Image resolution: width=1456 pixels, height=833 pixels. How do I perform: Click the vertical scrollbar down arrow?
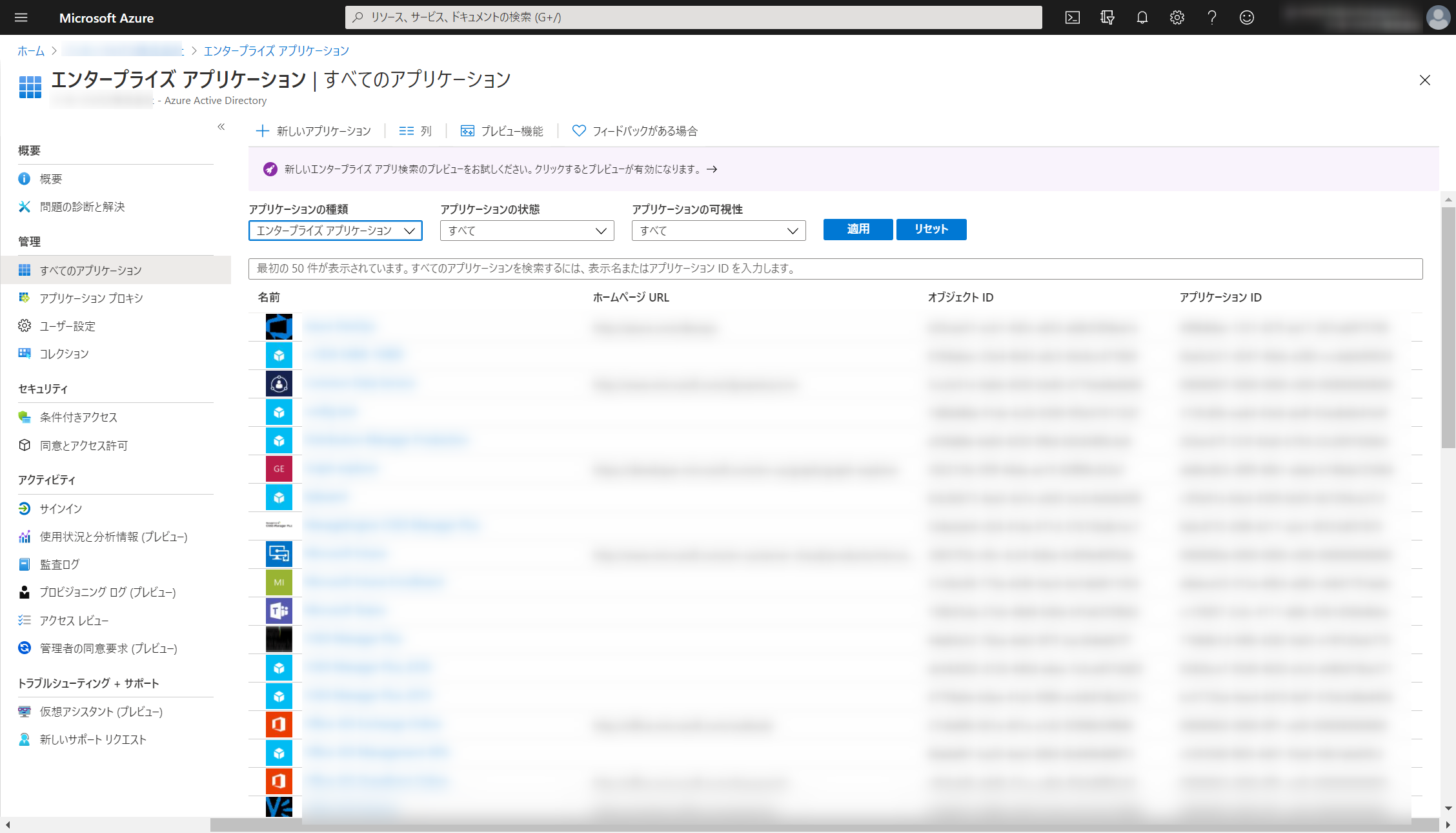click(1448, 808)
